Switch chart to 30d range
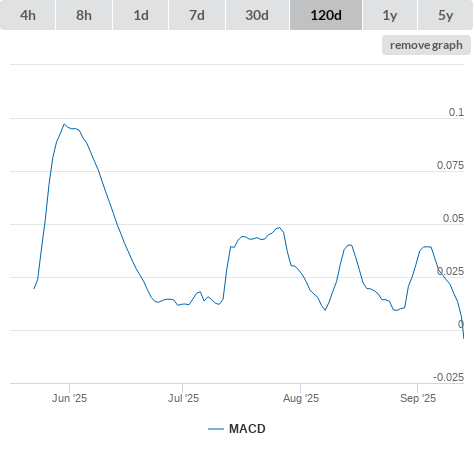The image size is (474, 455). pos(257,15)
